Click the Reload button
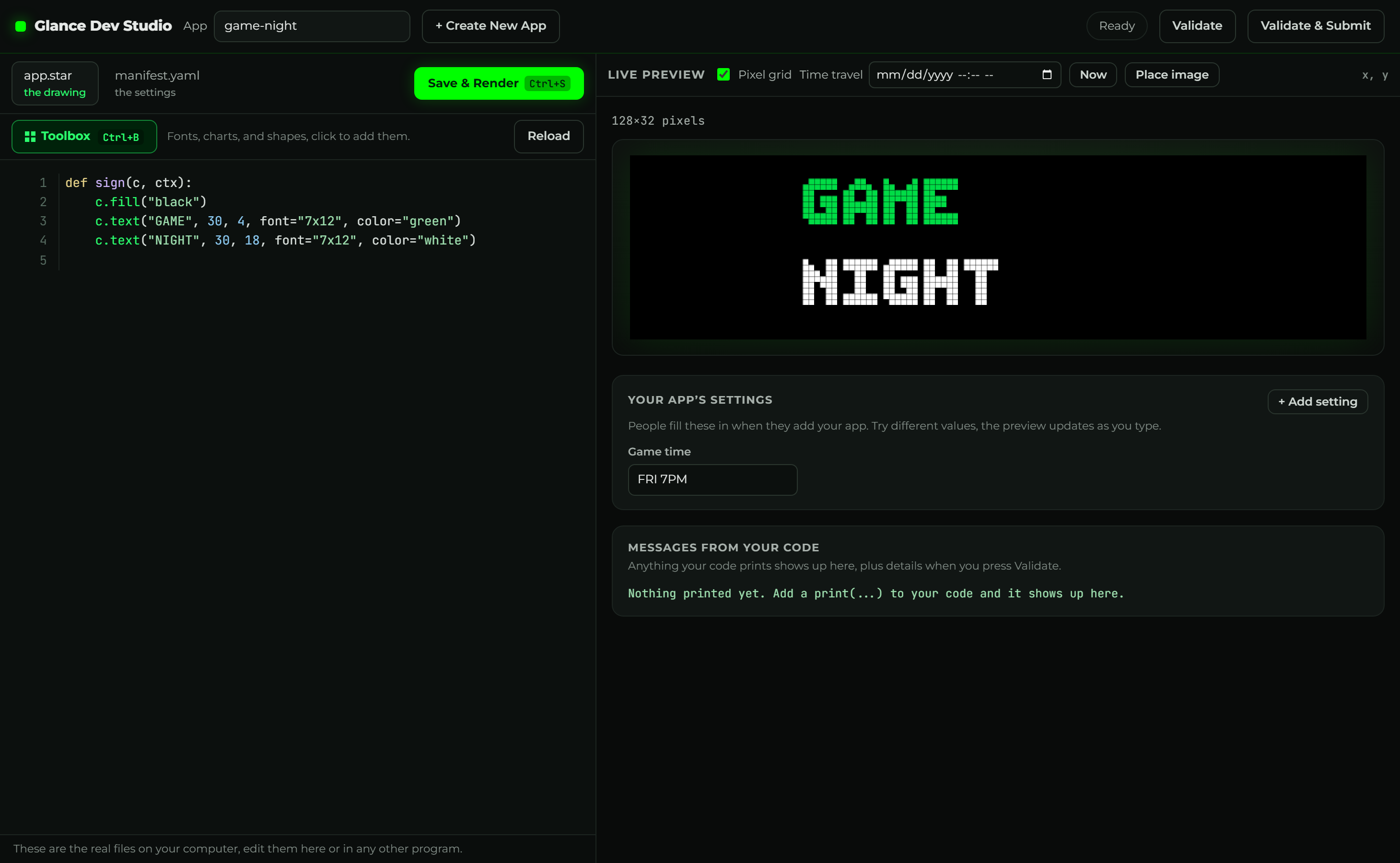This screenshot has width=1400, height=863. (x=548, y=137)
